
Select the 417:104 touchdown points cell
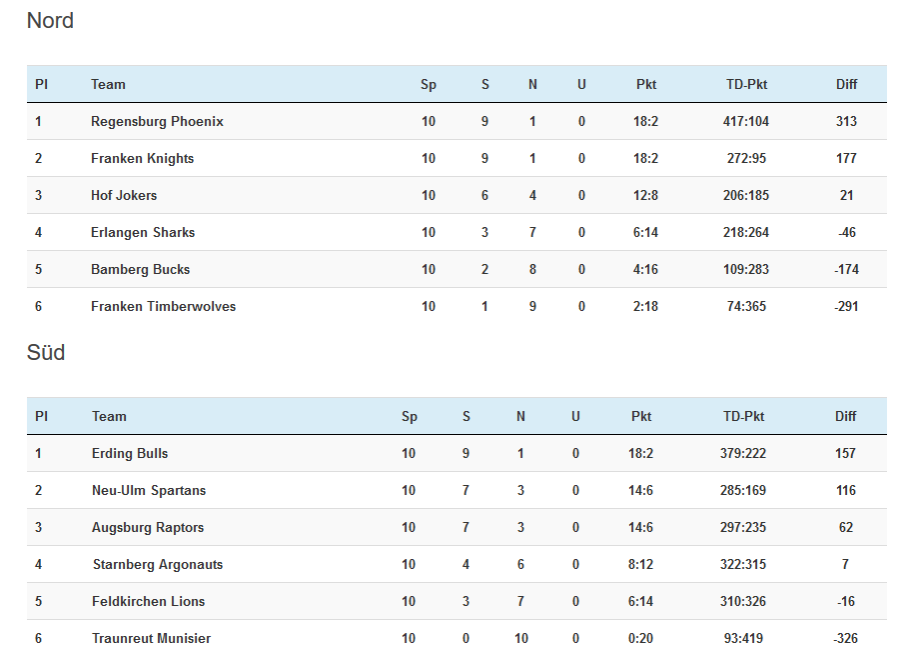click(x=746, y=122)
